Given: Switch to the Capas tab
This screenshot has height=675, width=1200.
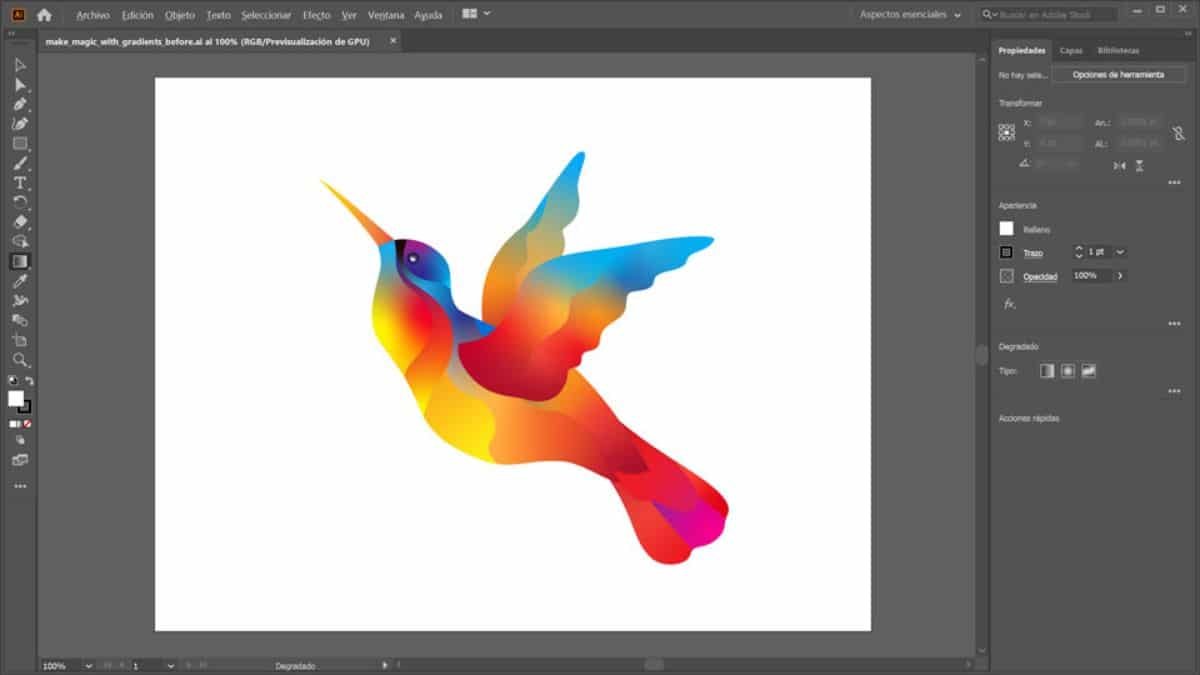Looking at the screenshot, I should (x=1071, y=50).
